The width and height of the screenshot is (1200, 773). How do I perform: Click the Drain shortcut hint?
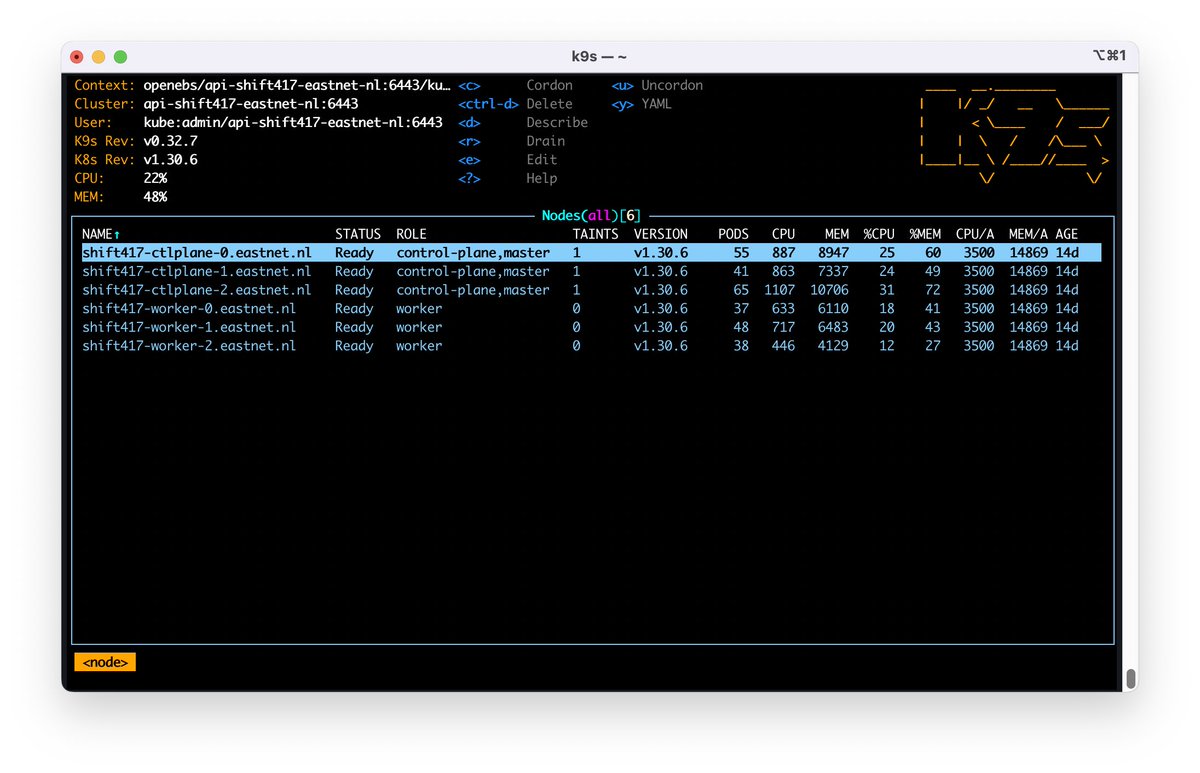545,141
